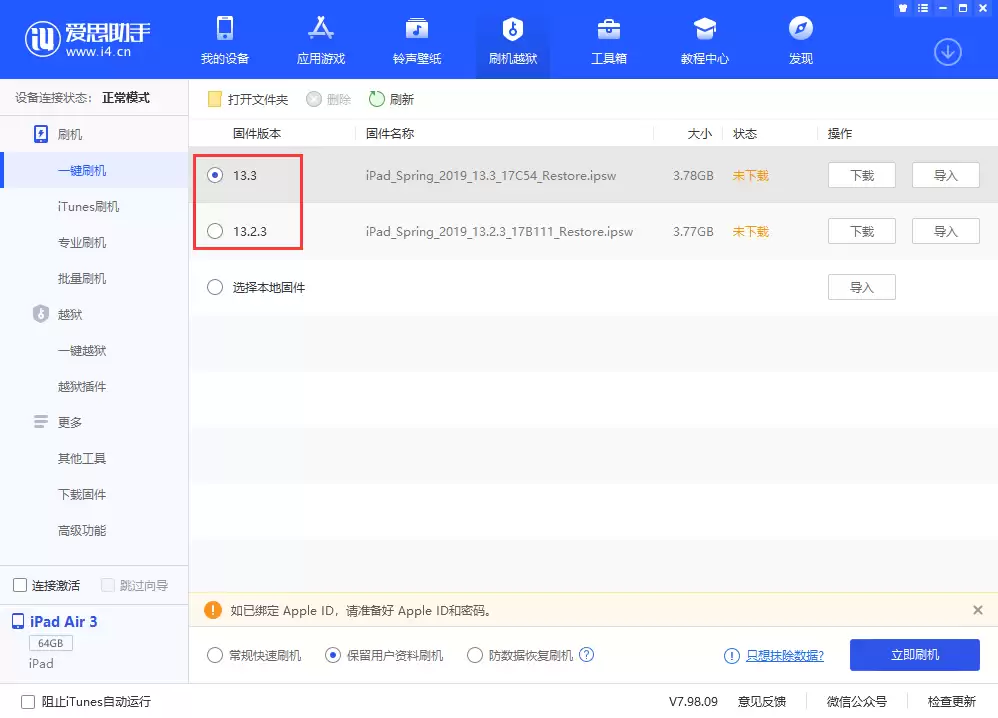Open iTunes刷机 in the sidebar
This screenshot has width=998, height=718.
[x=88, y=206]
